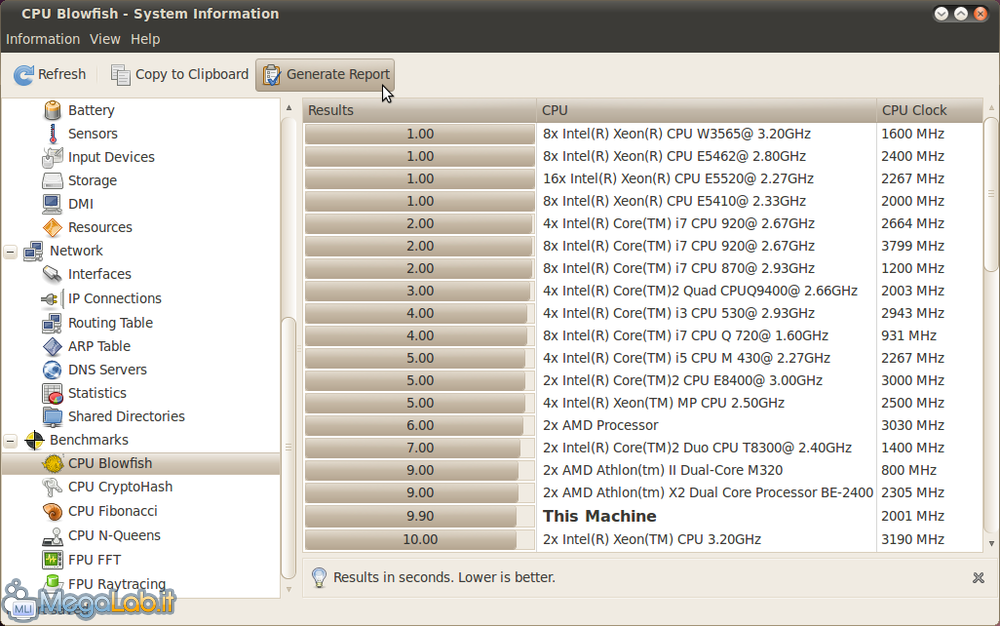Open FPU FFT waveform icon
Image resolution: width=1000 pixels, height=626 pixels.
[x=52, y=560]
